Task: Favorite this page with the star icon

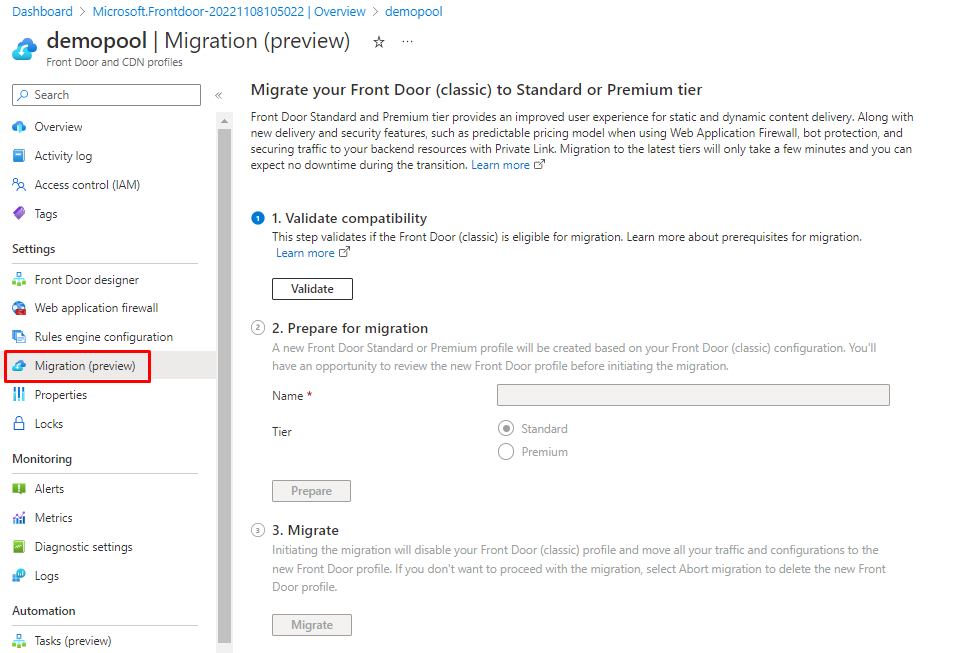Action: 379,42
